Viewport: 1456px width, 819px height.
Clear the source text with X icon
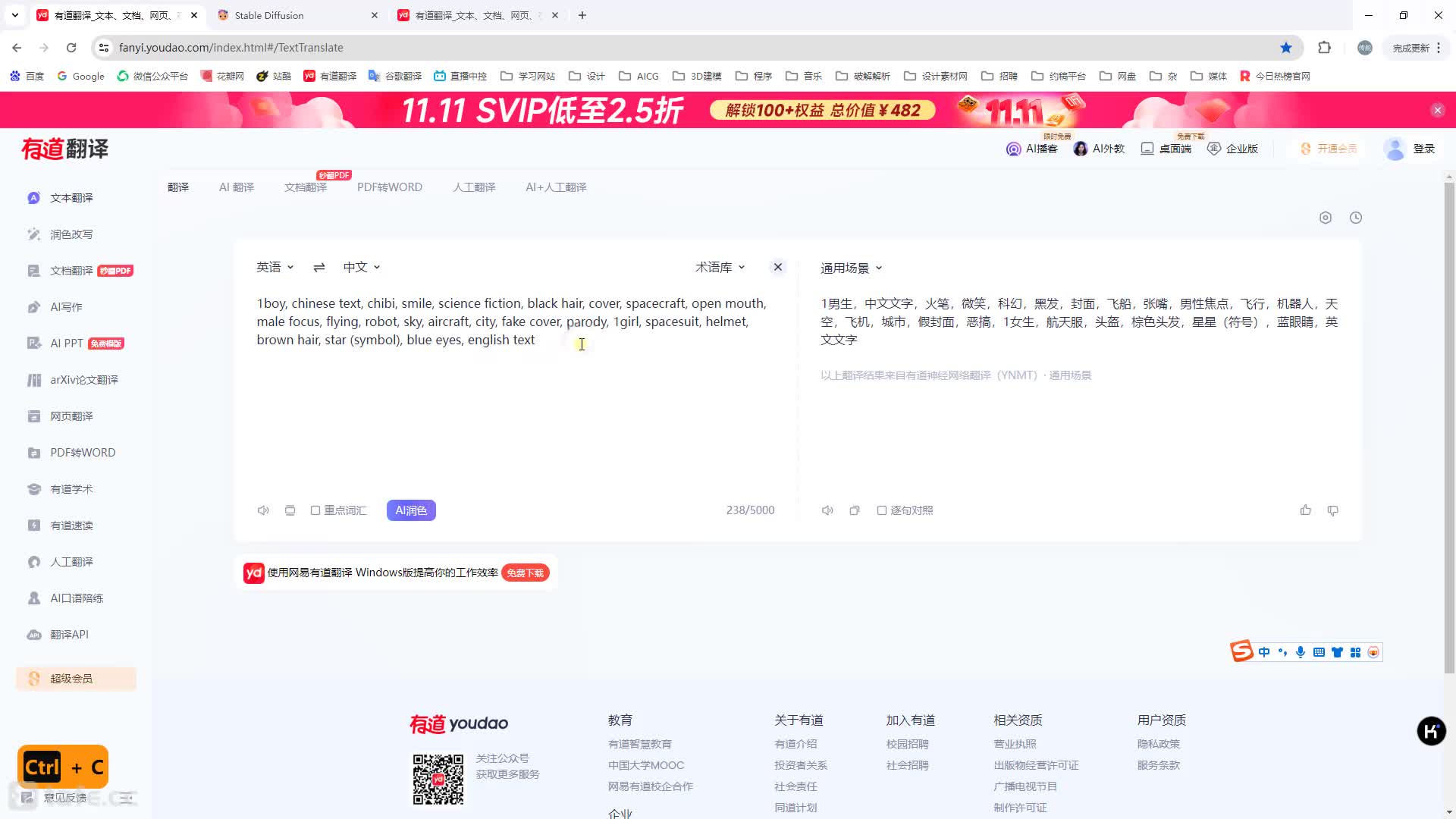(777, 267)
